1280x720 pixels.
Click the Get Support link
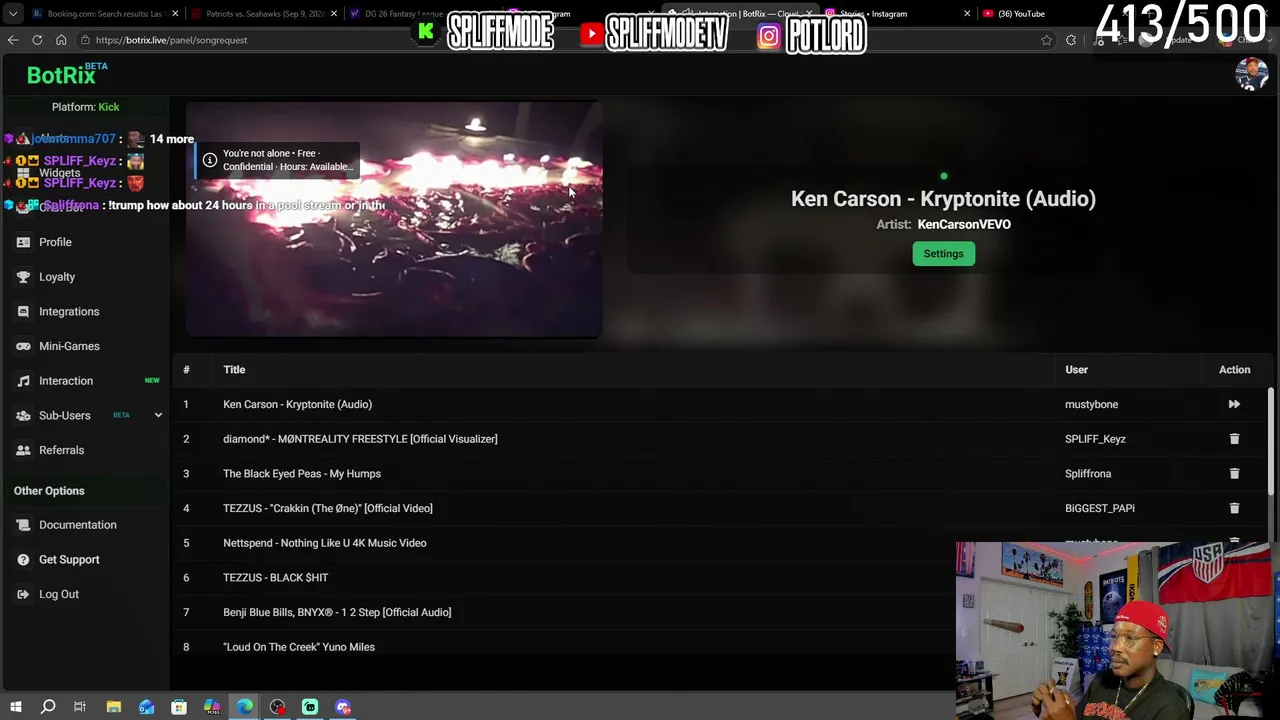[69, 560]
